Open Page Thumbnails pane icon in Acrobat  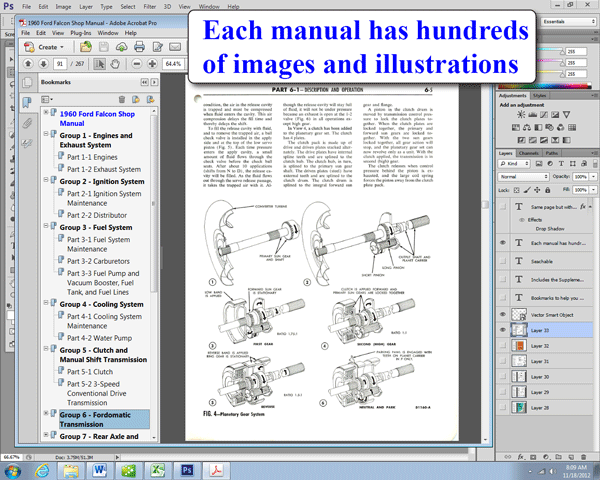(28, 82)
